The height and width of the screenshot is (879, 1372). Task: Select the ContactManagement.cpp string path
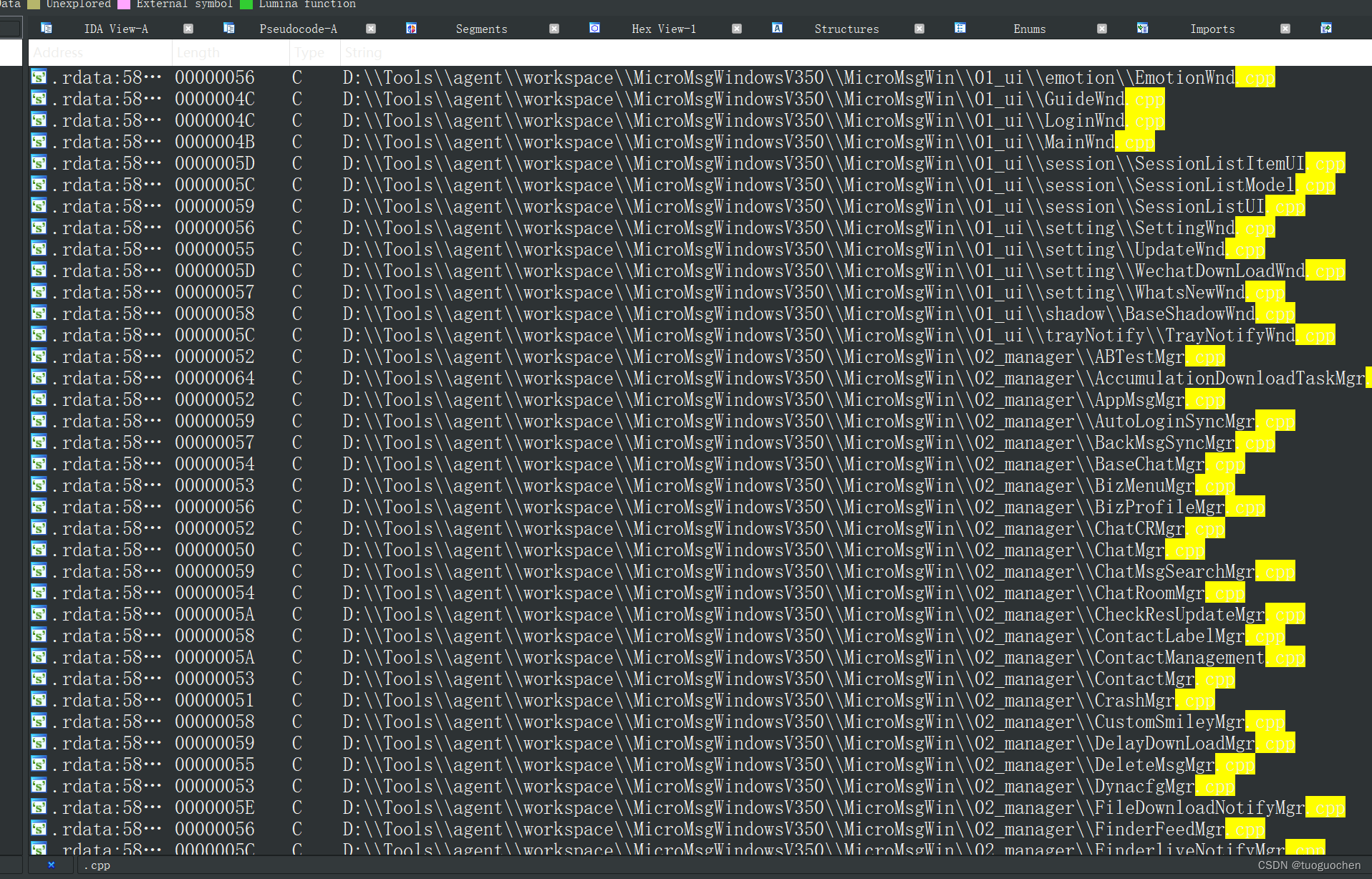(823, 657)
